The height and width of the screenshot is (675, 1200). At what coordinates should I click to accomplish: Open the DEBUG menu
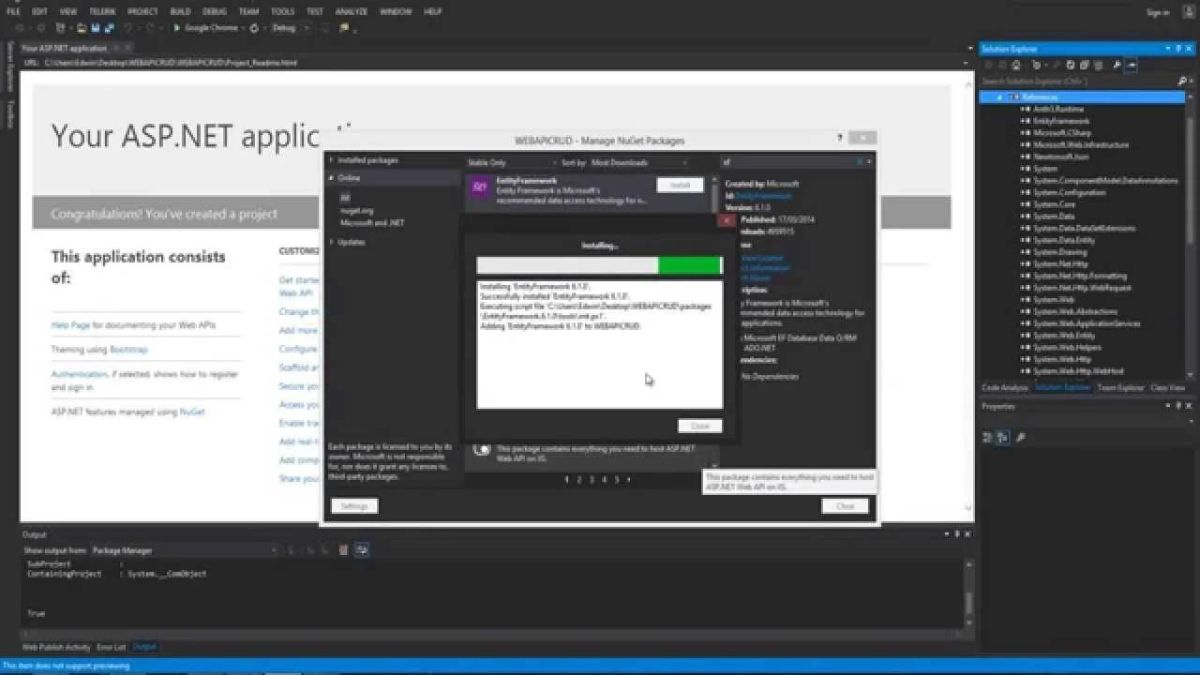[214, 11]
